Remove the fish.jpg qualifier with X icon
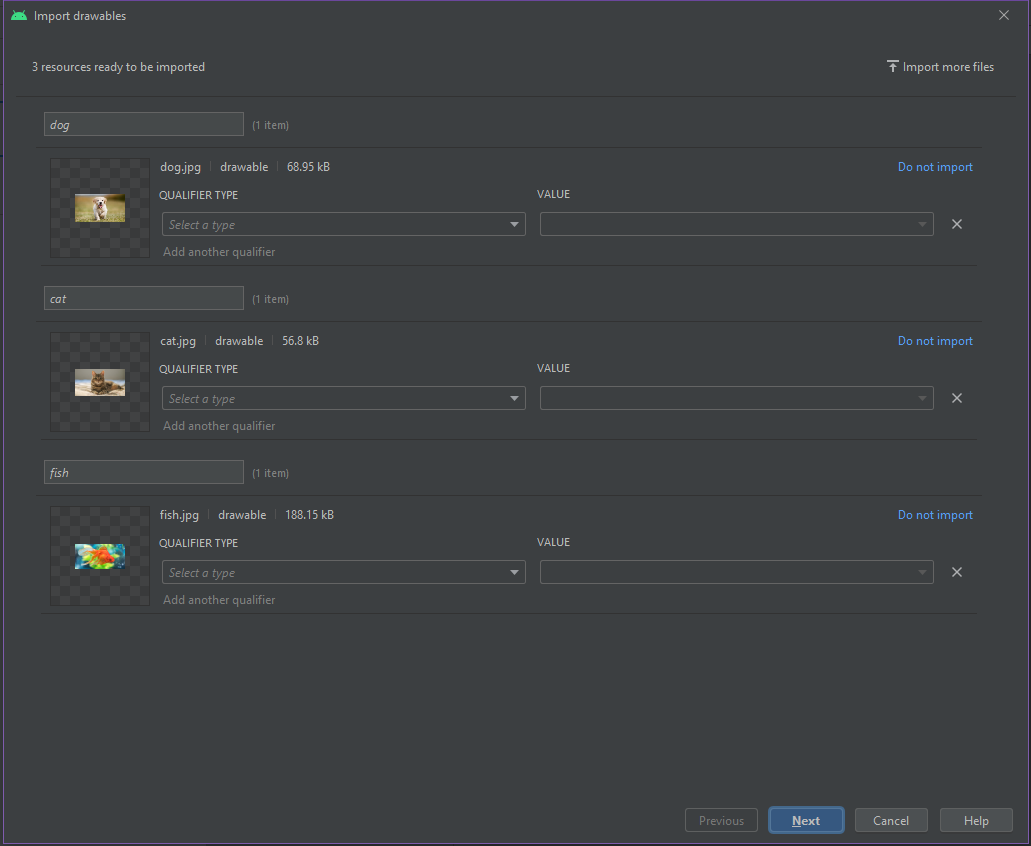The height and width of the screenshot is (846, 1031). tap(956, 572)
